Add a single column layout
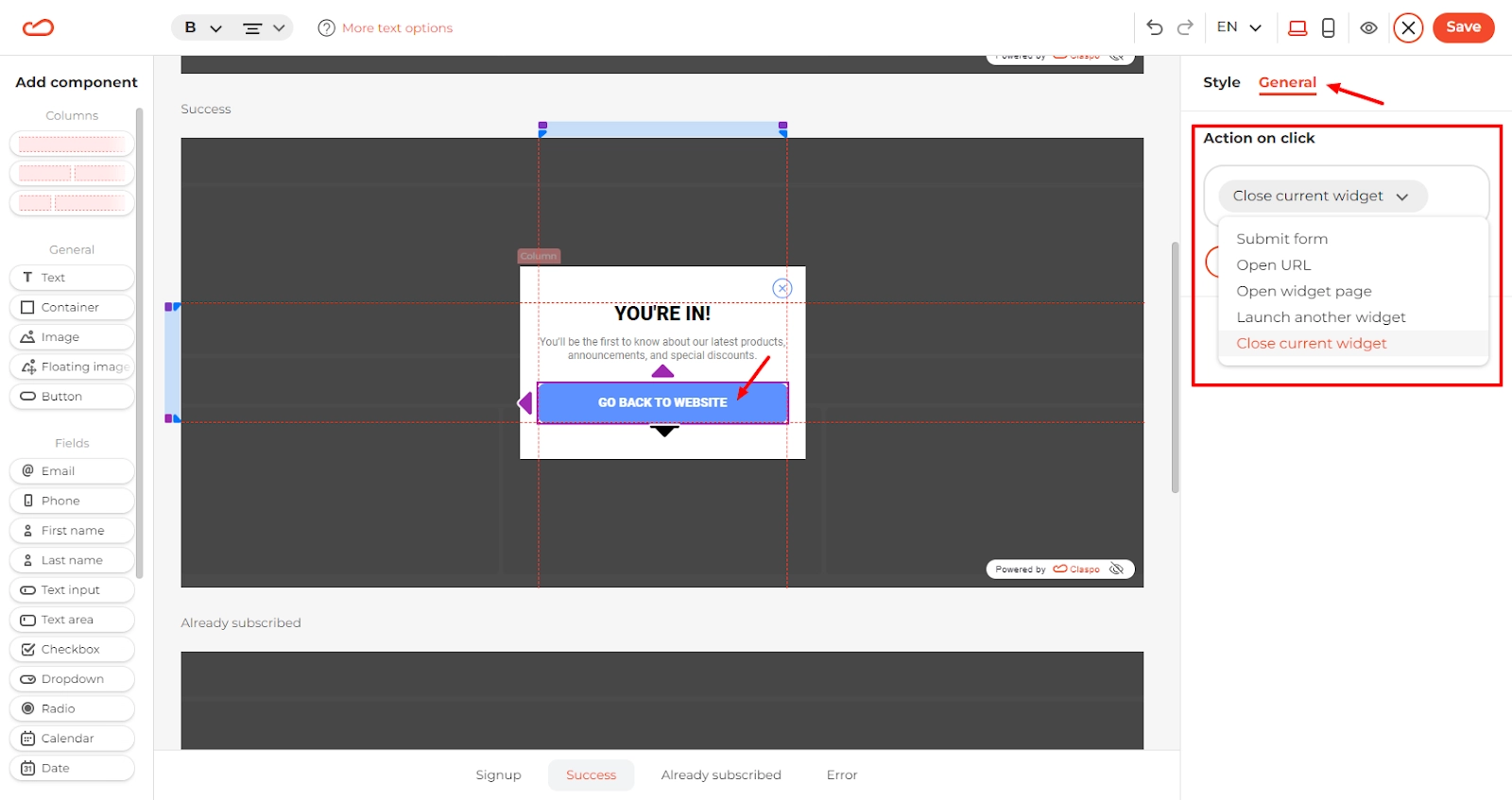The image size is (1512, 800). click(x=72, y=145)
